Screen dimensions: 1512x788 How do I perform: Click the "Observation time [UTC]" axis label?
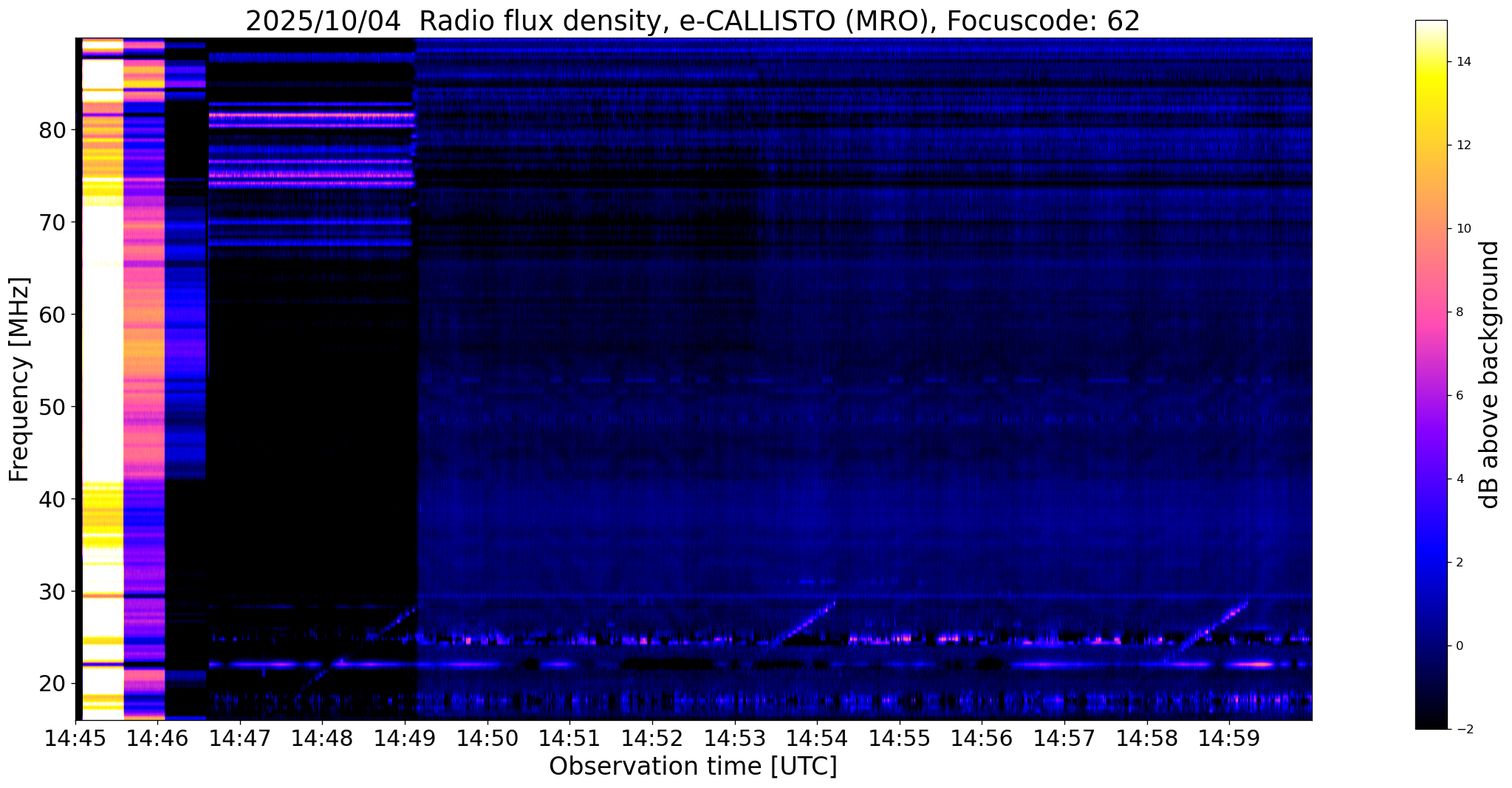click(x=693, y=767)
